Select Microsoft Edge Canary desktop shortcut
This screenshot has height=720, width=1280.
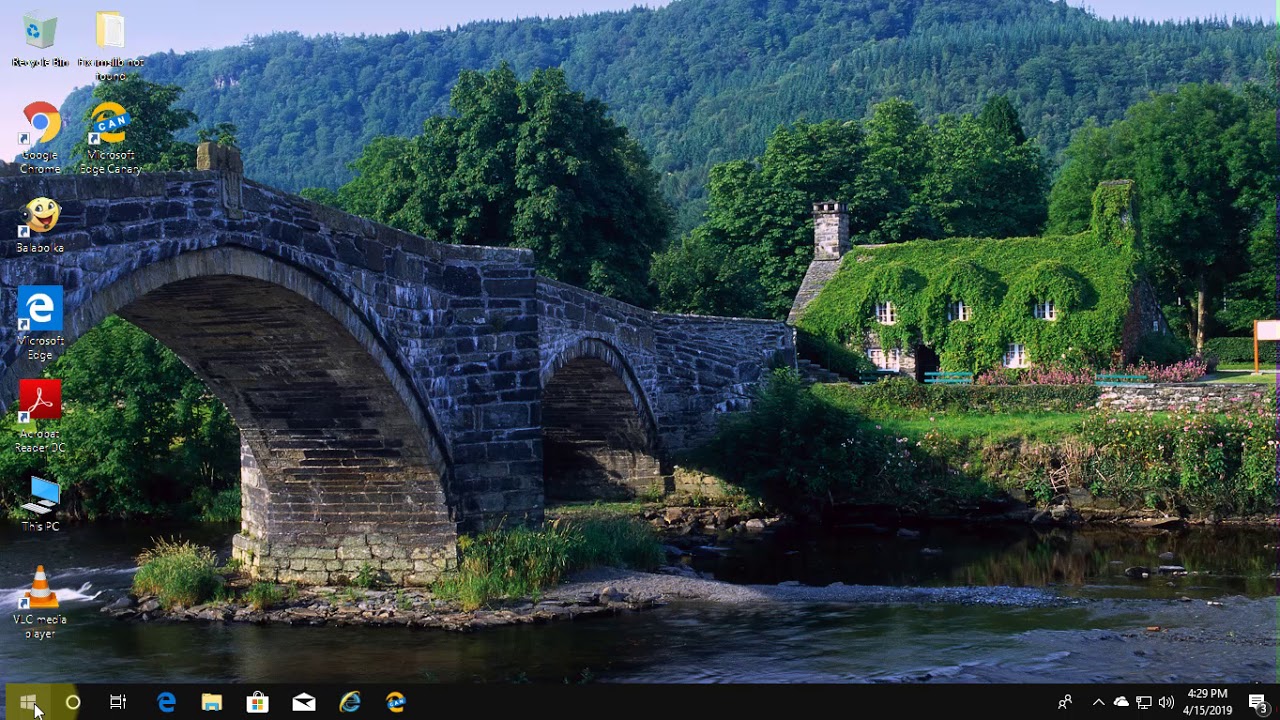tap(110, 125)
